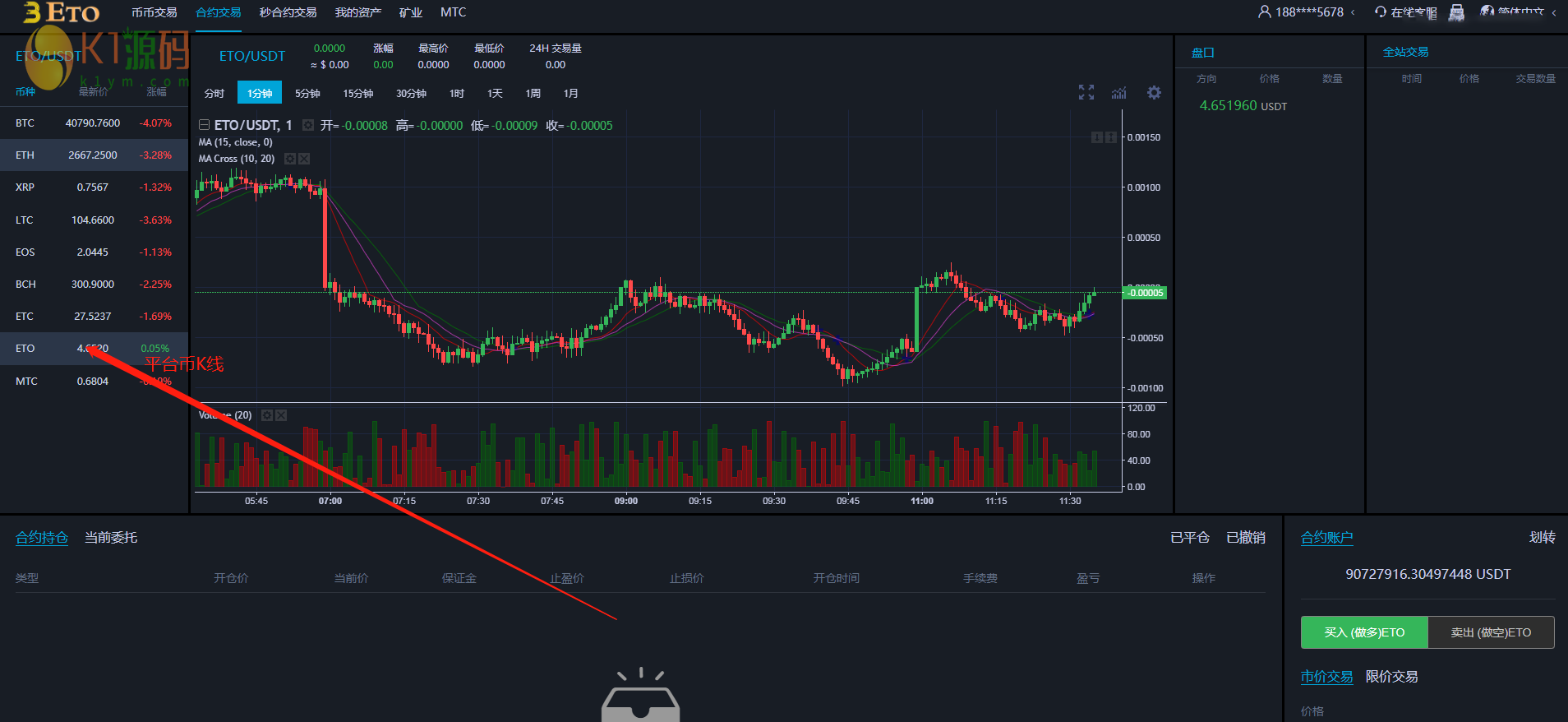Viewport: 1568px width, 722px height.
Task: Click the 3ETO logo
Action: click(x=62, y=12)
